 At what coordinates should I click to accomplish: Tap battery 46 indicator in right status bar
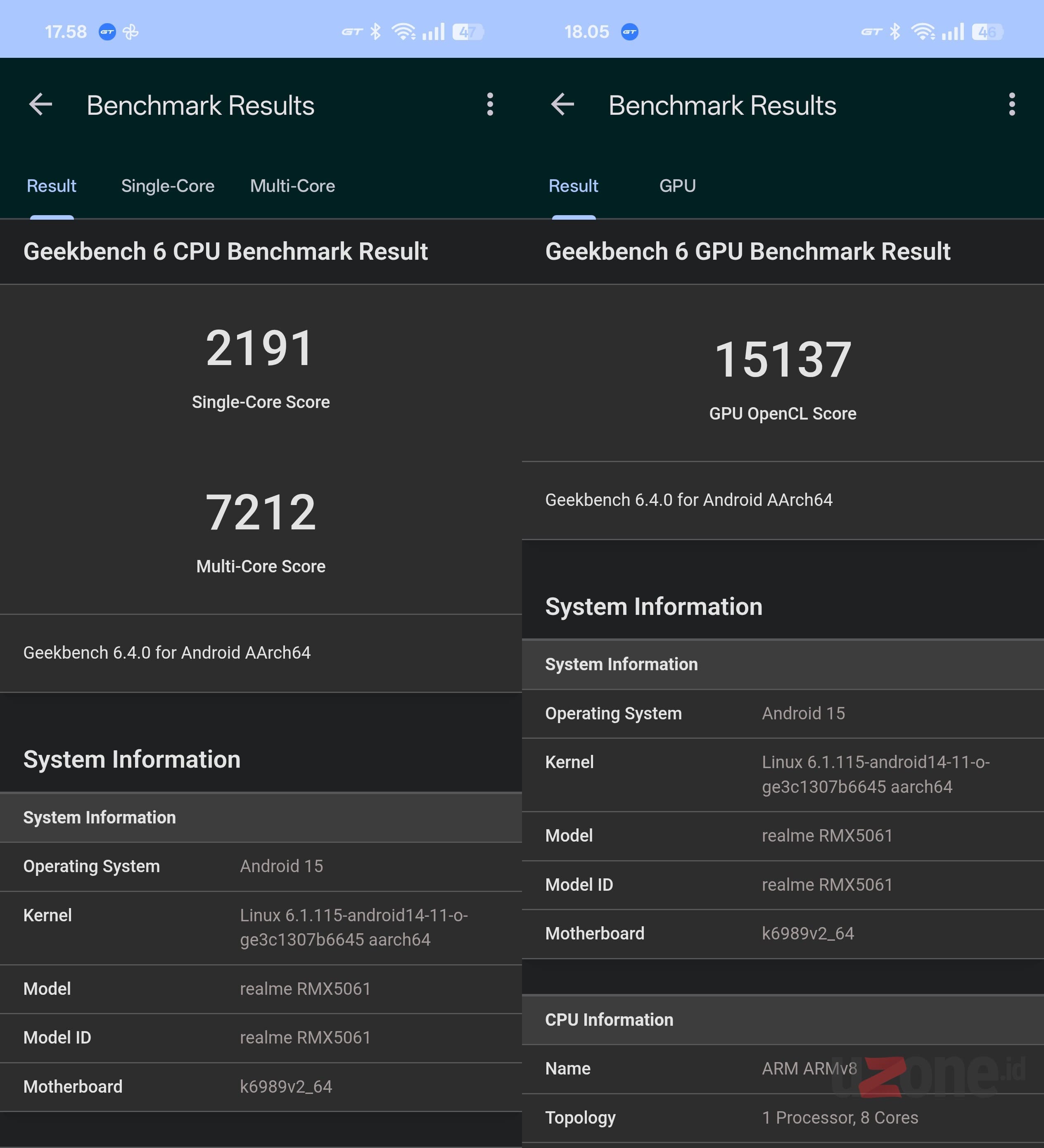click(x=987, y=32)
